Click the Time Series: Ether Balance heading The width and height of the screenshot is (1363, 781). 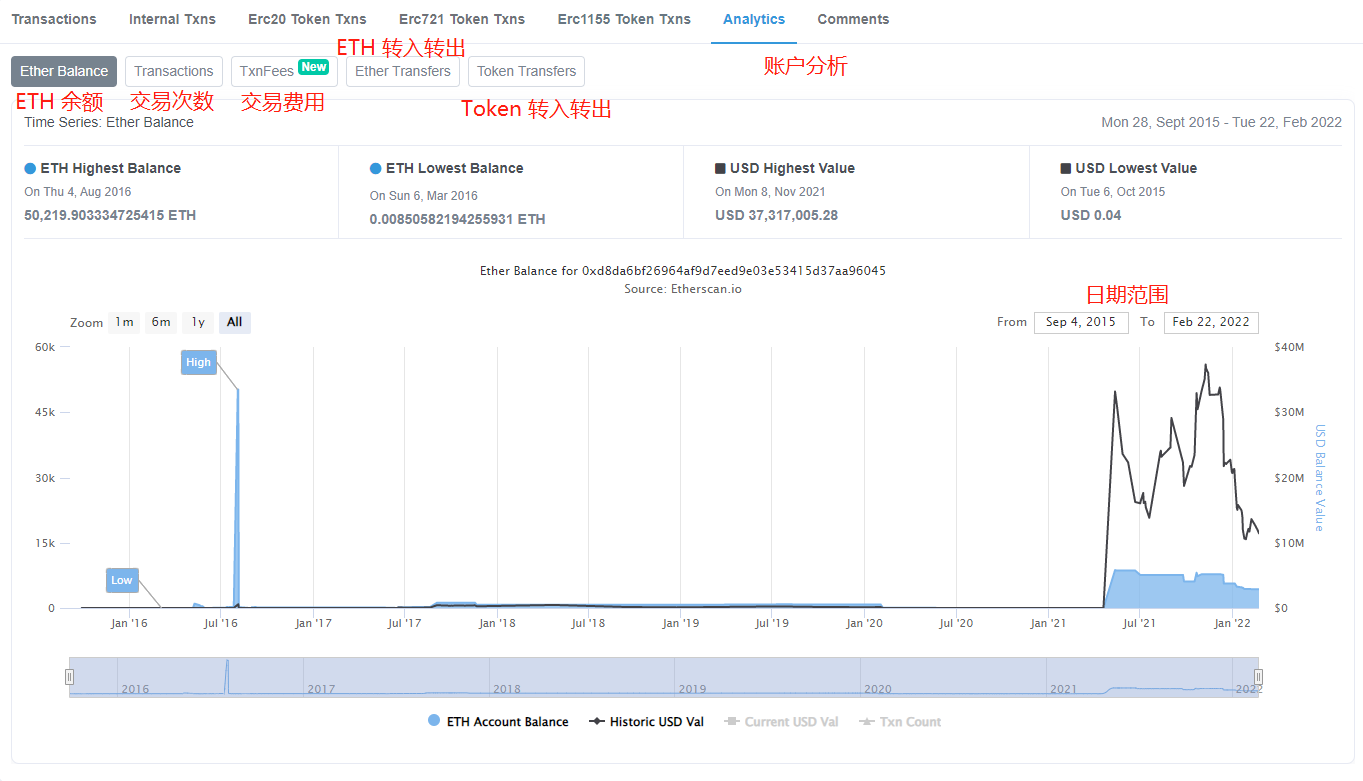[x=109, y=122]
